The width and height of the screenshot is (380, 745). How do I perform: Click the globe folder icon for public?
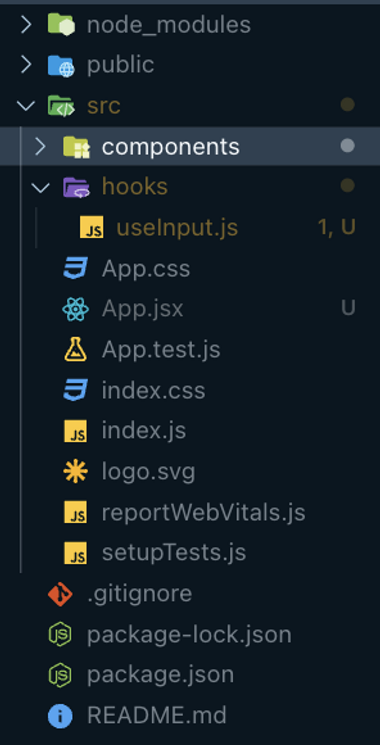click(x=61, y=65)
